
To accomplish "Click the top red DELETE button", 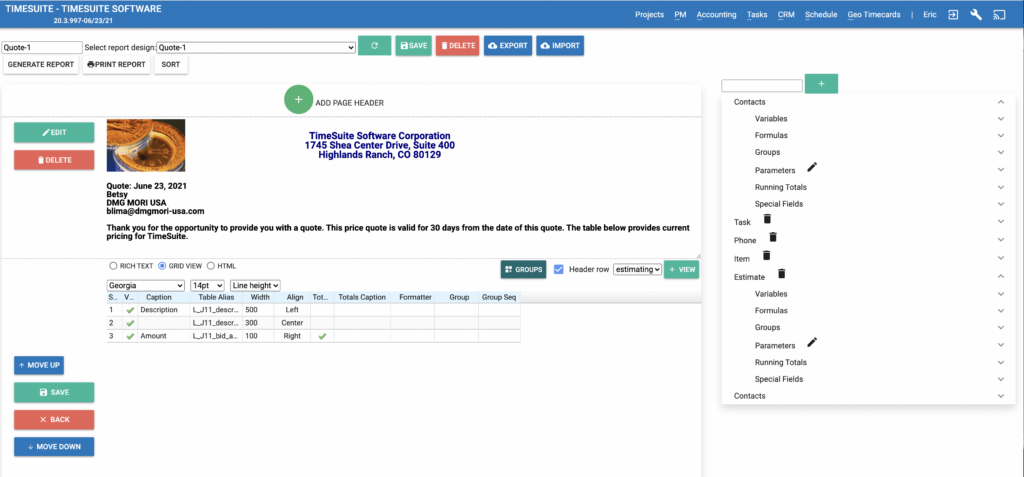I will [457, 46].
